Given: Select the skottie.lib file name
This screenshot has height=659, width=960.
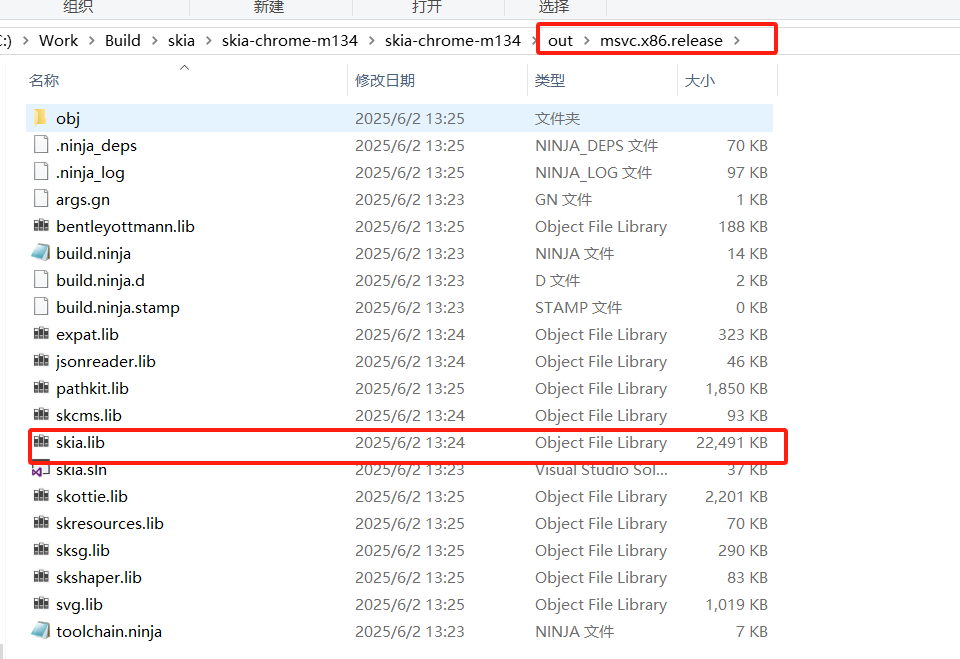Looking at the screenshot, I should [92, 496].
